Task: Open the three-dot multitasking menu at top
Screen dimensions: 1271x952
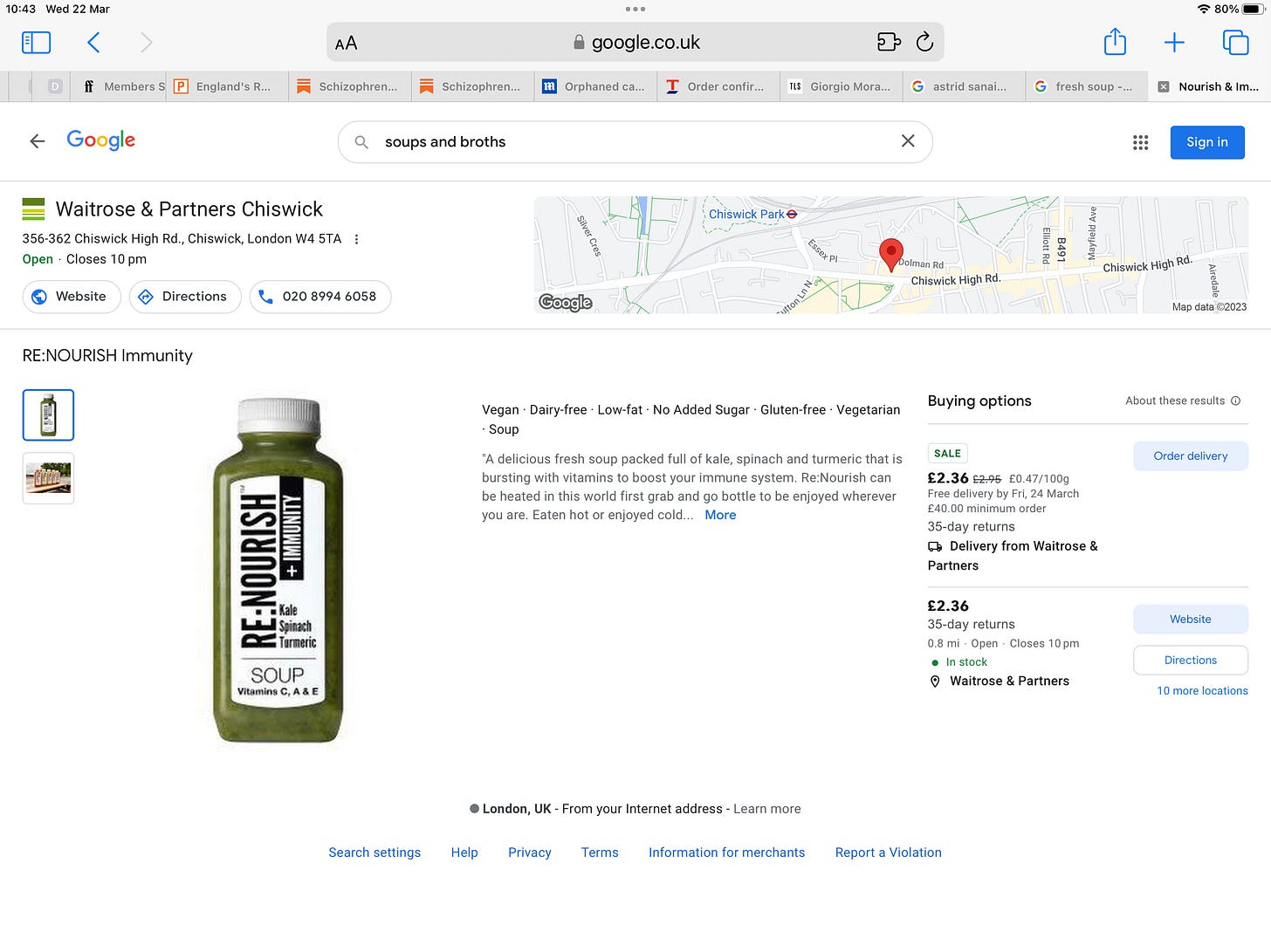Action: pos(635,9)
